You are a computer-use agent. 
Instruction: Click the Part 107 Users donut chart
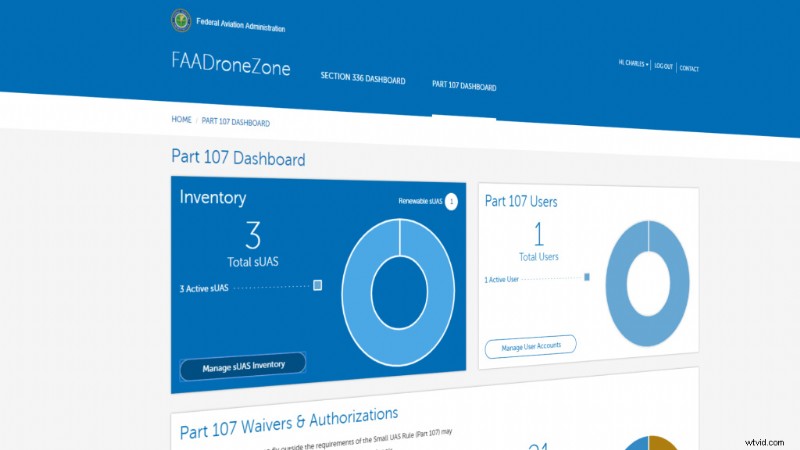coord(648,284)
